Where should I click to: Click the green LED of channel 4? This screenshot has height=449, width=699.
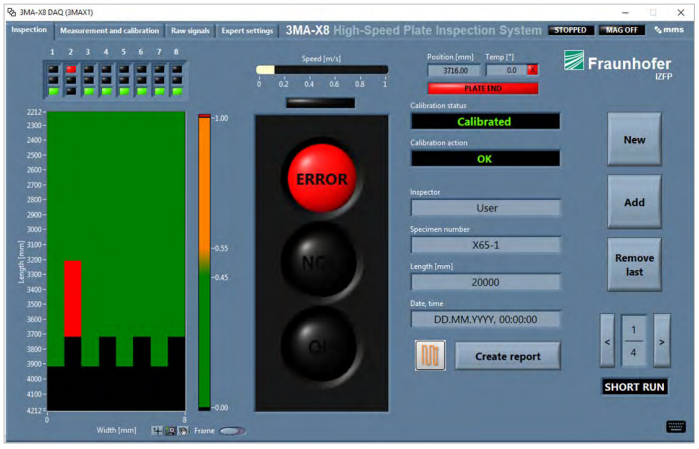[x=106, y=91]
